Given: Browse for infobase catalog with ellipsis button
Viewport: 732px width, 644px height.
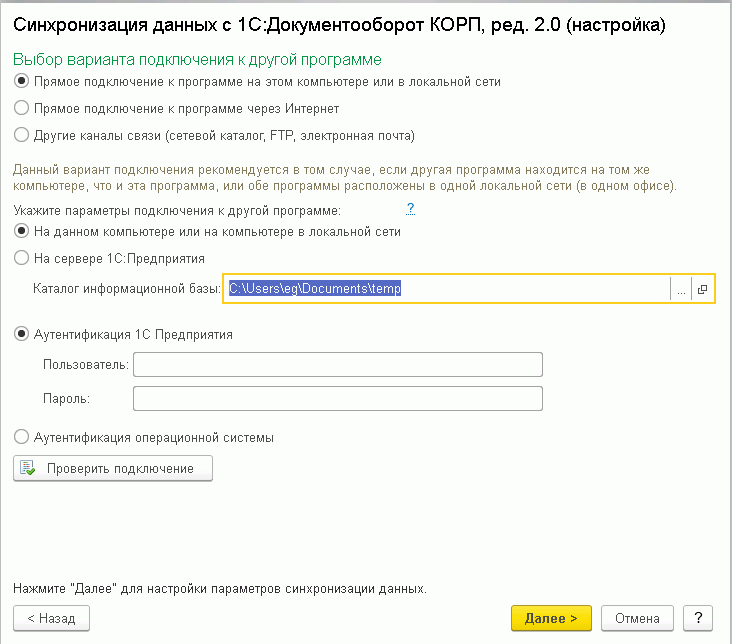Looking at the screenshot, I should click(x=681, y=289).
